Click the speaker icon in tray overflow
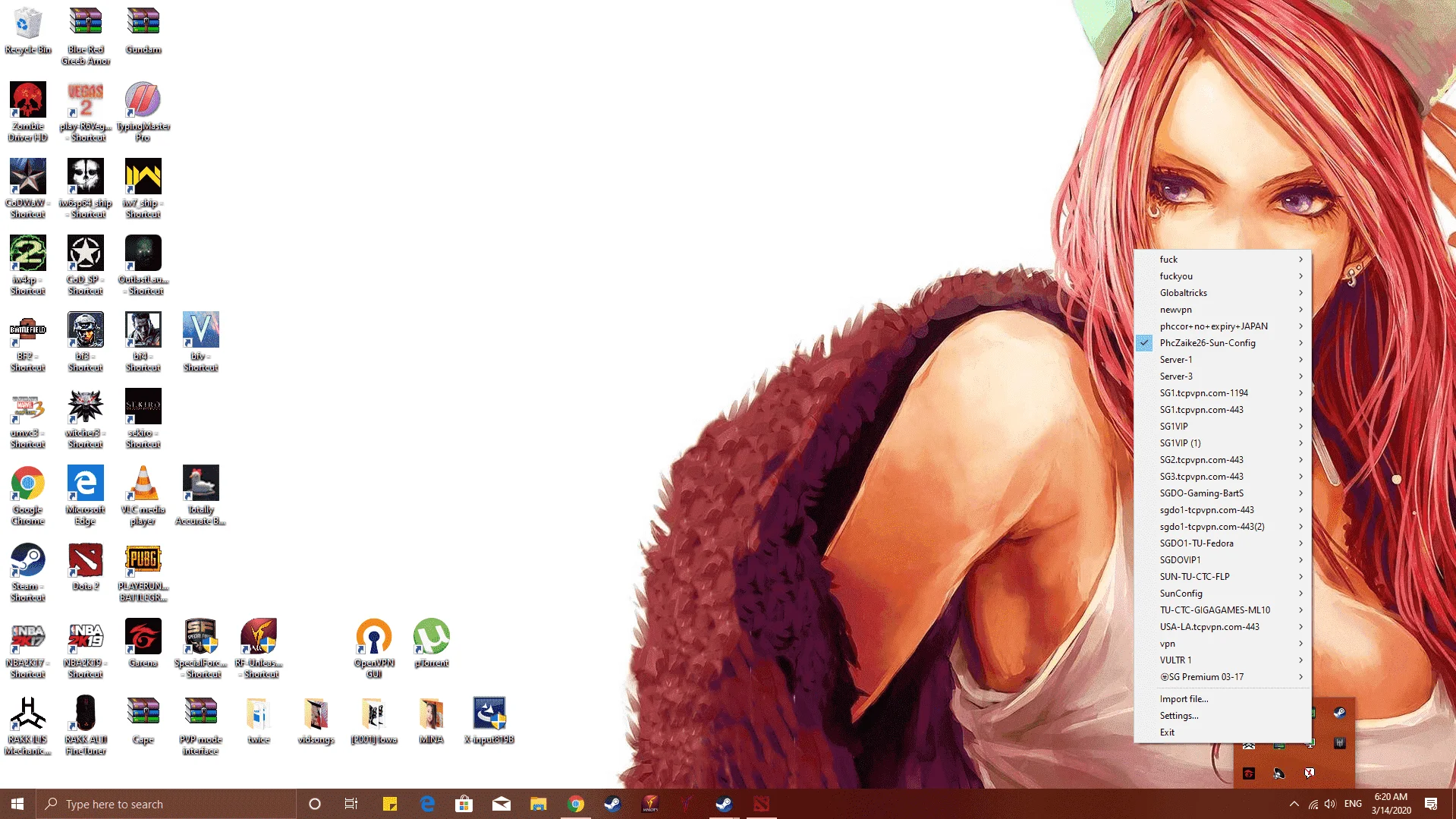The height and width of the screenshot is (819, 1456). coord(1279,773)
